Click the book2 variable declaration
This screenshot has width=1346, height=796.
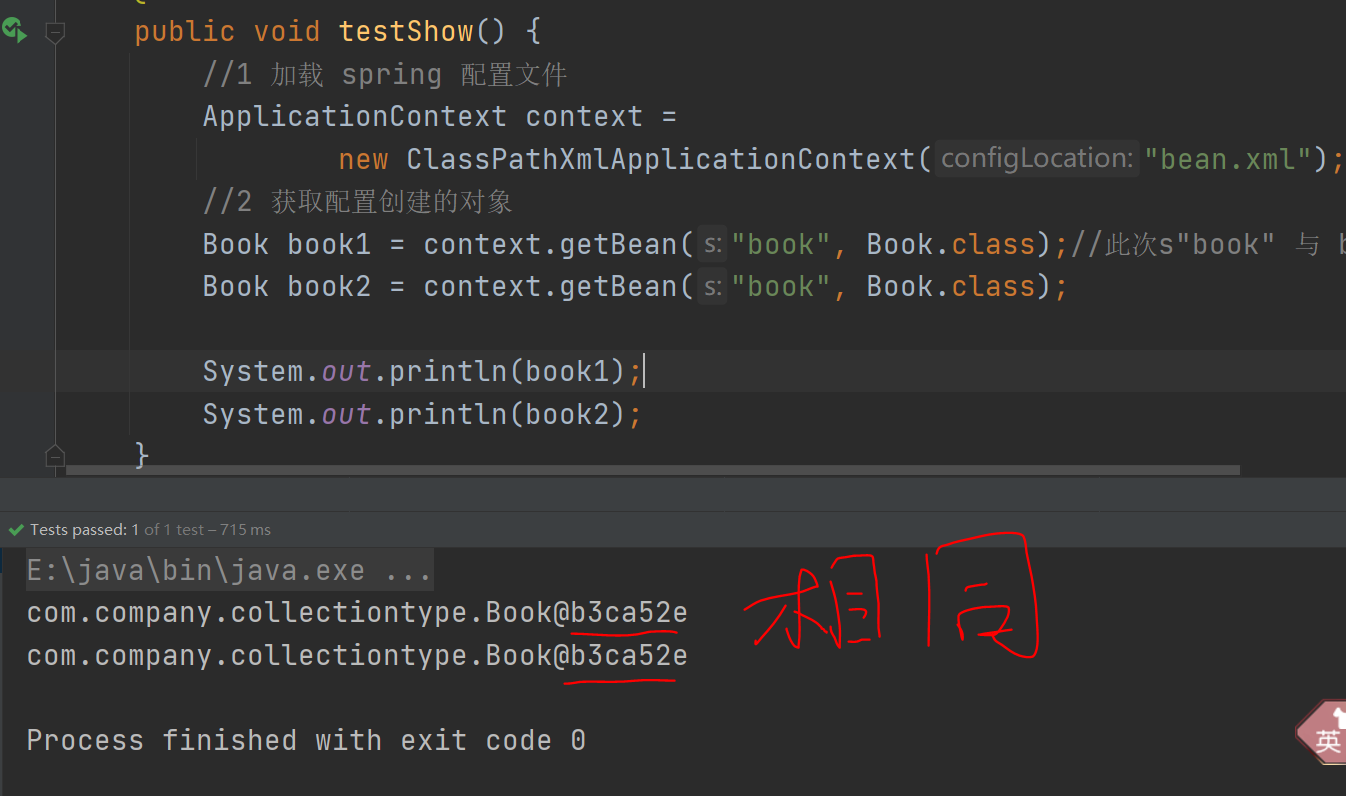pos(329,286)
